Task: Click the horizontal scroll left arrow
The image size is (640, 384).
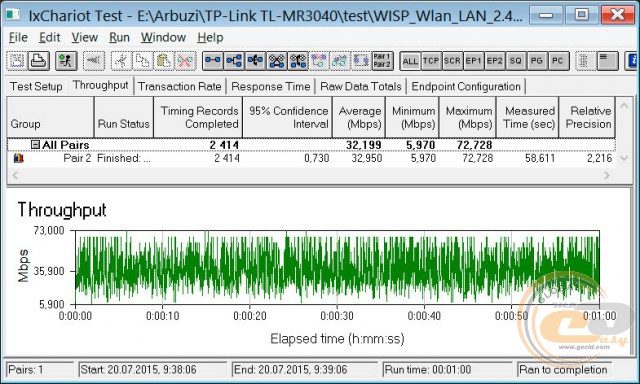Action: pos(16,175)
